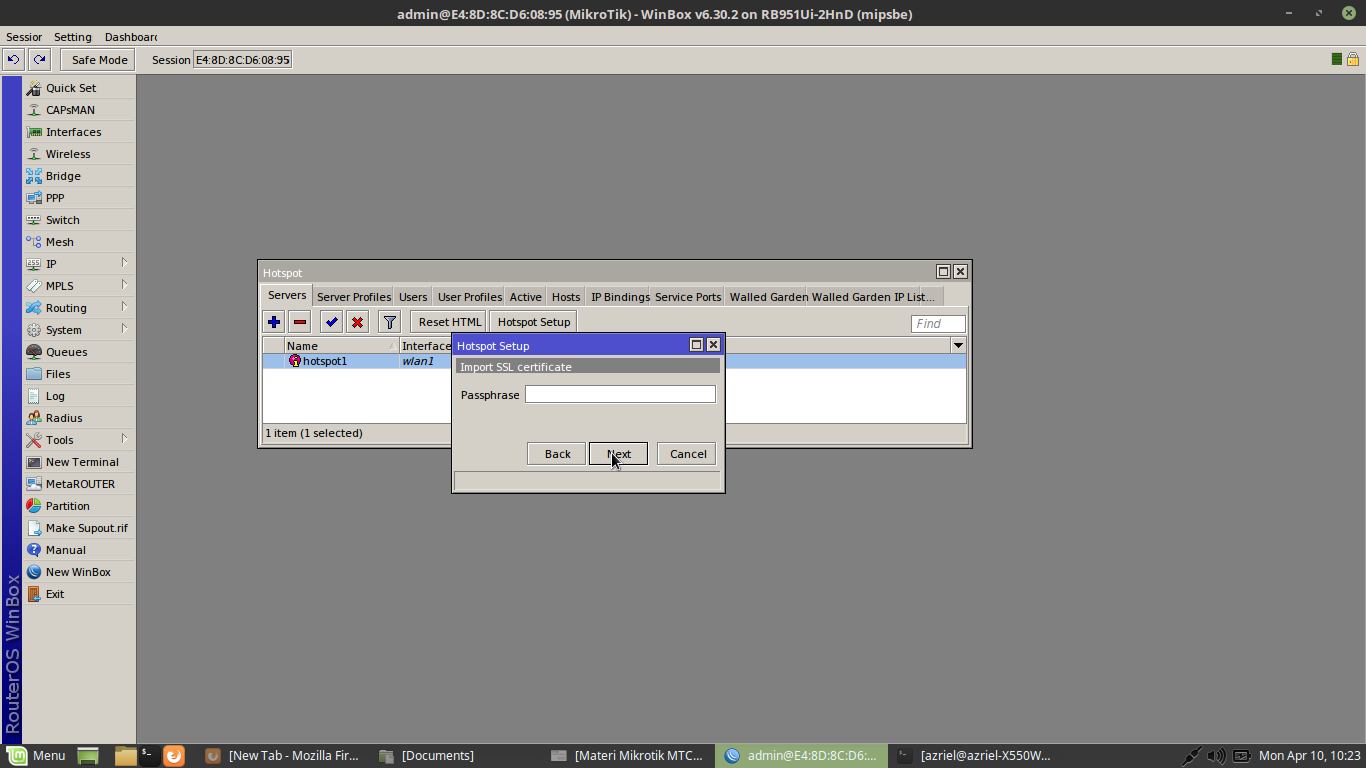
Task: Expand the System submenu
Action: pos(79,330)
